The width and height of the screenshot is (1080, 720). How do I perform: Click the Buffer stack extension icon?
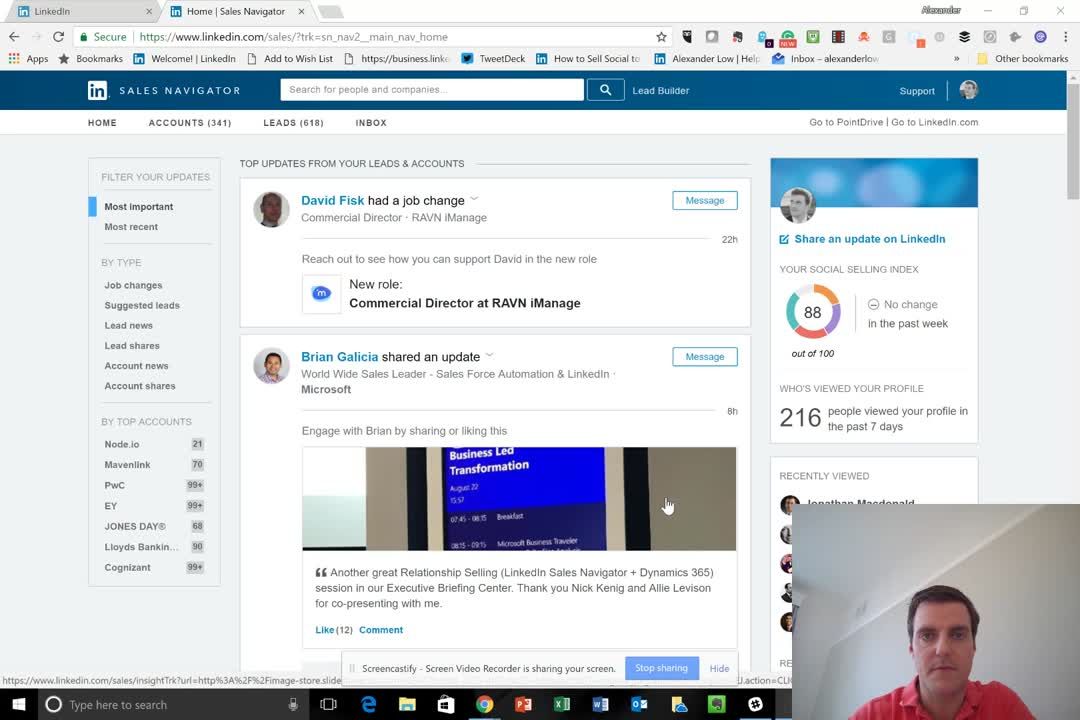click(x=964, y=37)
